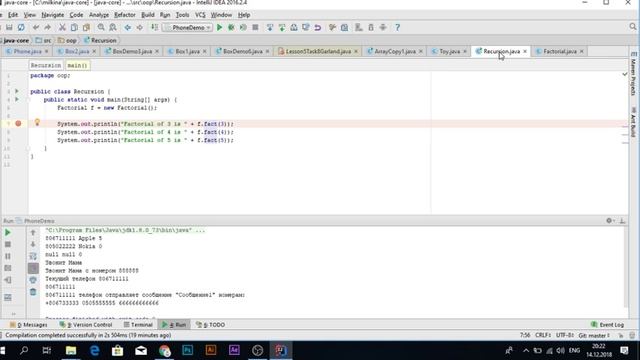640x360 pixels.
Task: Run with Coverage toolbar icon
Action: [x=243, y=27]
